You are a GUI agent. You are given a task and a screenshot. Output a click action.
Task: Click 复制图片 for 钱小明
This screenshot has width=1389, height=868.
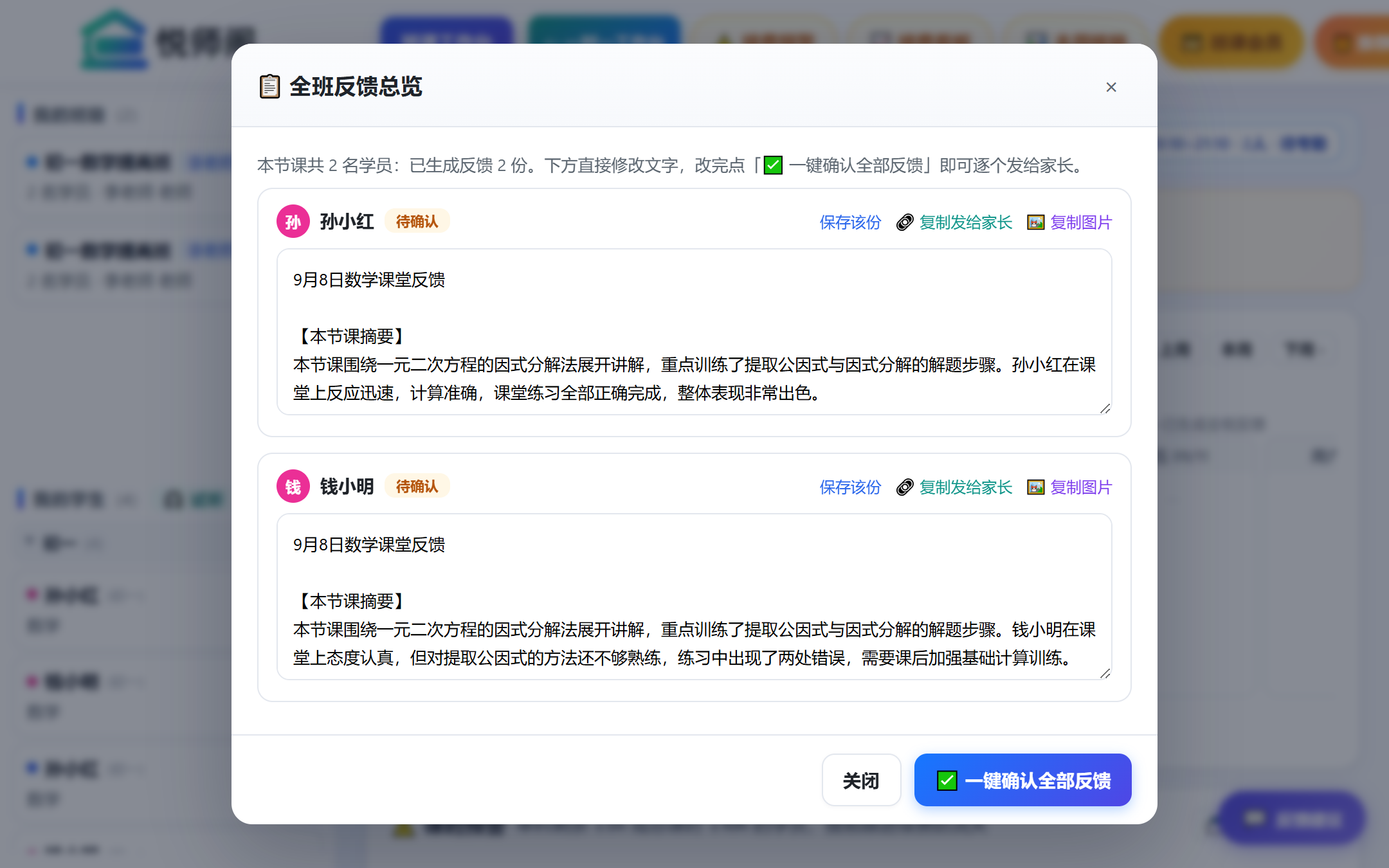point(1081,487)
